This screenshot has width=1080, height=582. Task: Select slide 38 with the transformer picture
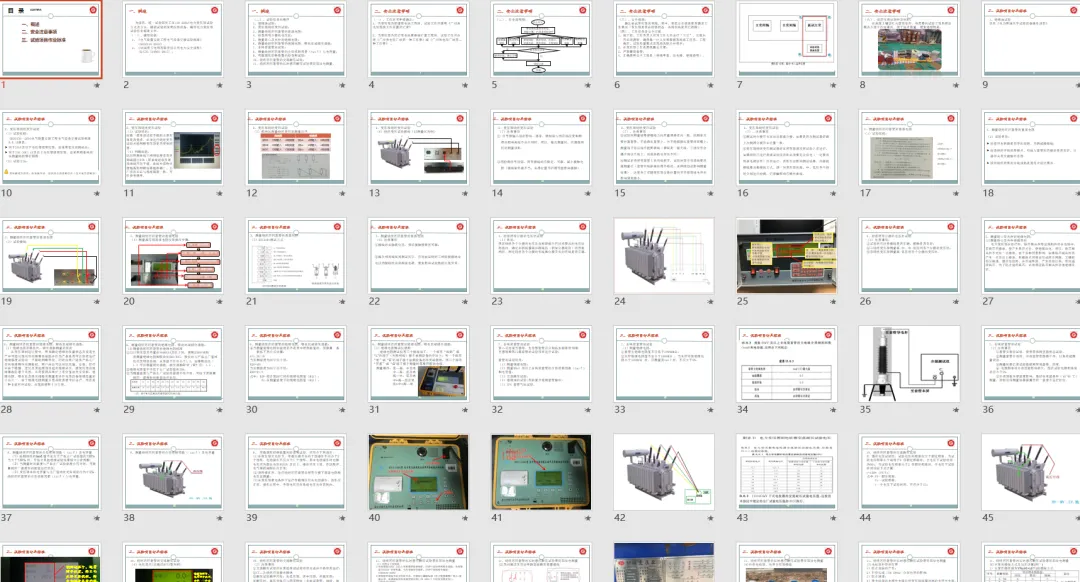click(174, 472)
